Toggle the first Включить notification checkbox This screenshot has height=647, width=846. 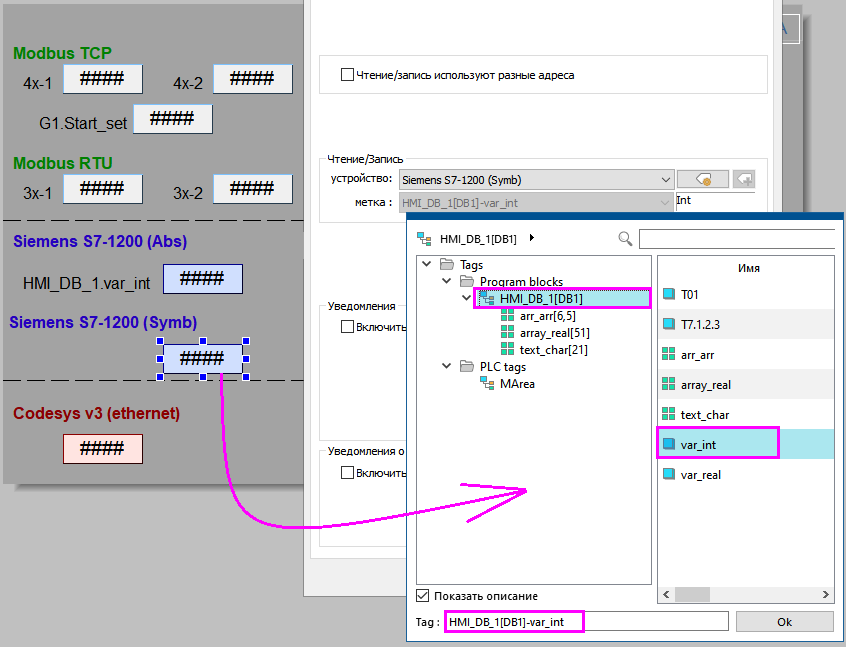point(347,326)
